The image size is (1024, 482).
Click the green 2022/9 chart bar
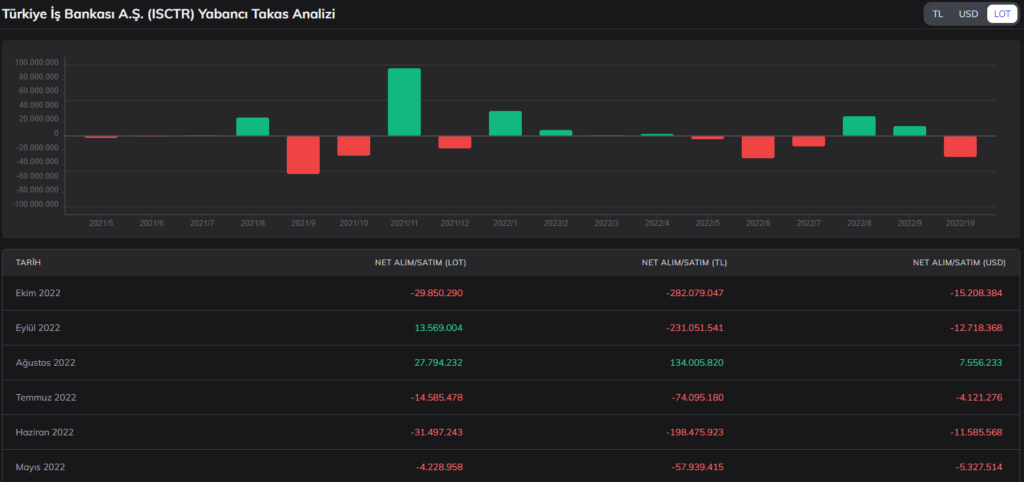910,131
